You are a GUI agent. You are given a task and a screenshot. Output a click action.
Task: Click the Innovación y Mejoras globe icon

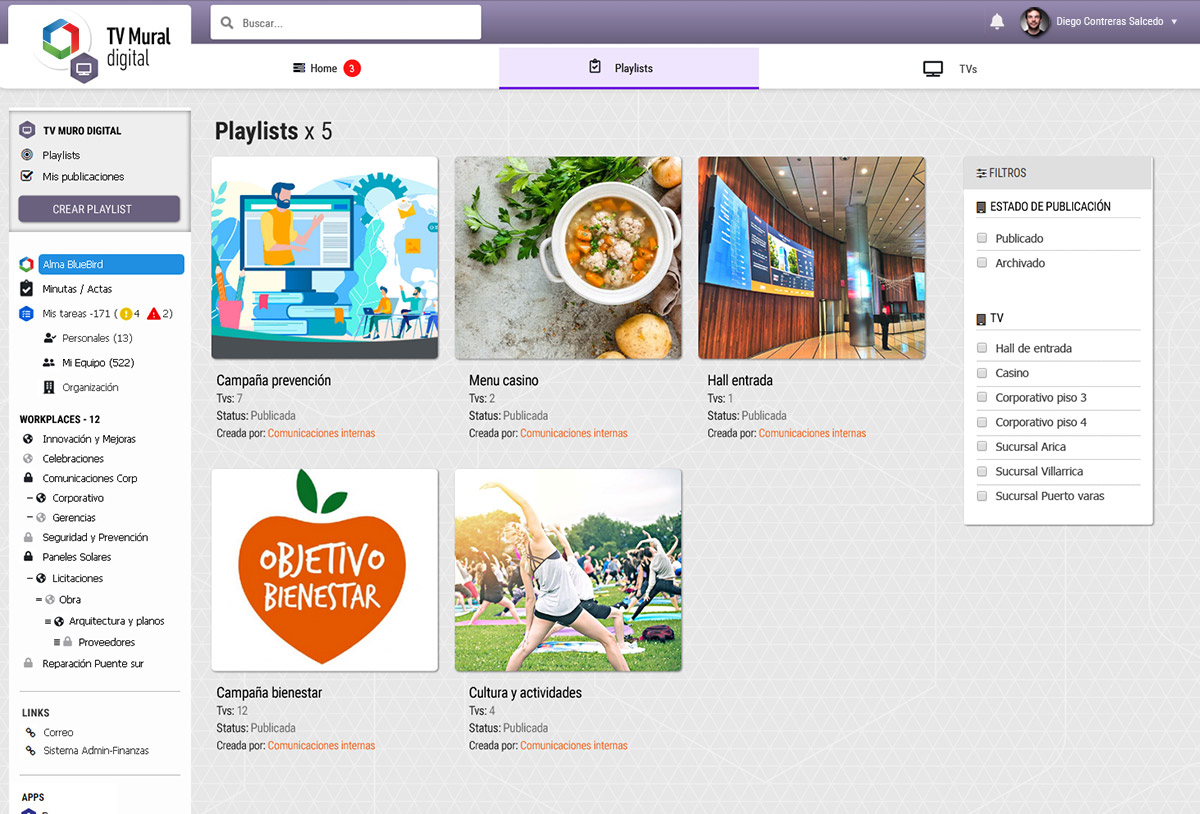click(28, 439)
